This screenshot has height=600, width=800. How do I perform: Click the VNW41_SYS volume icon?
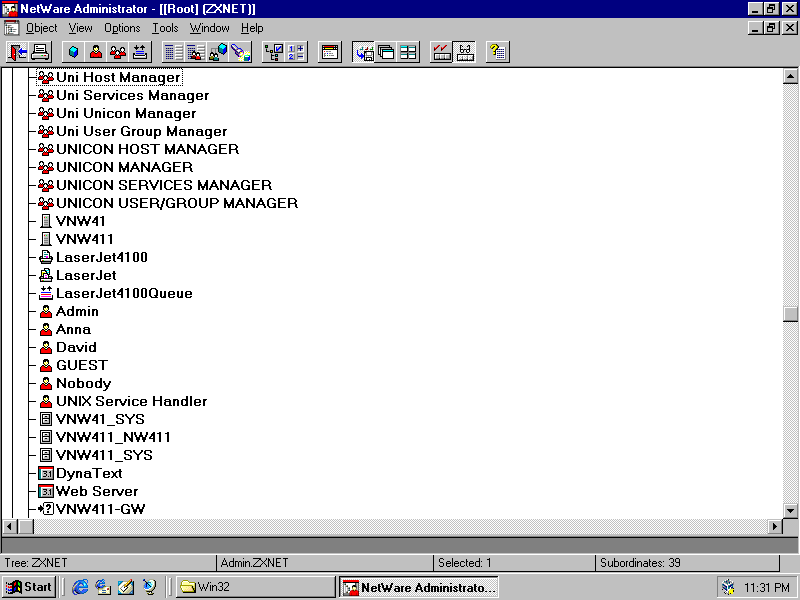(46, 419)
